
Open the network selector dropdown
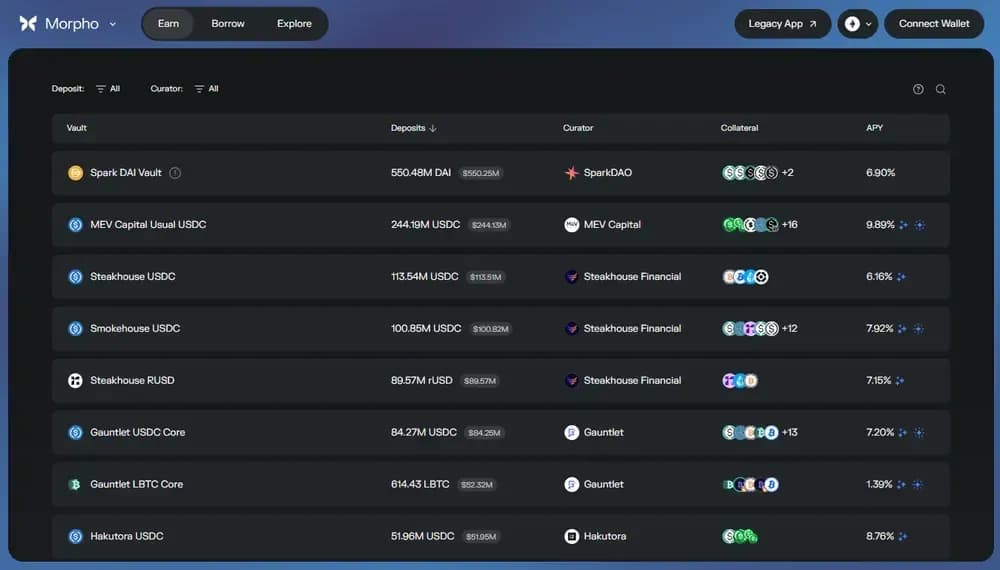click(858, 24)
